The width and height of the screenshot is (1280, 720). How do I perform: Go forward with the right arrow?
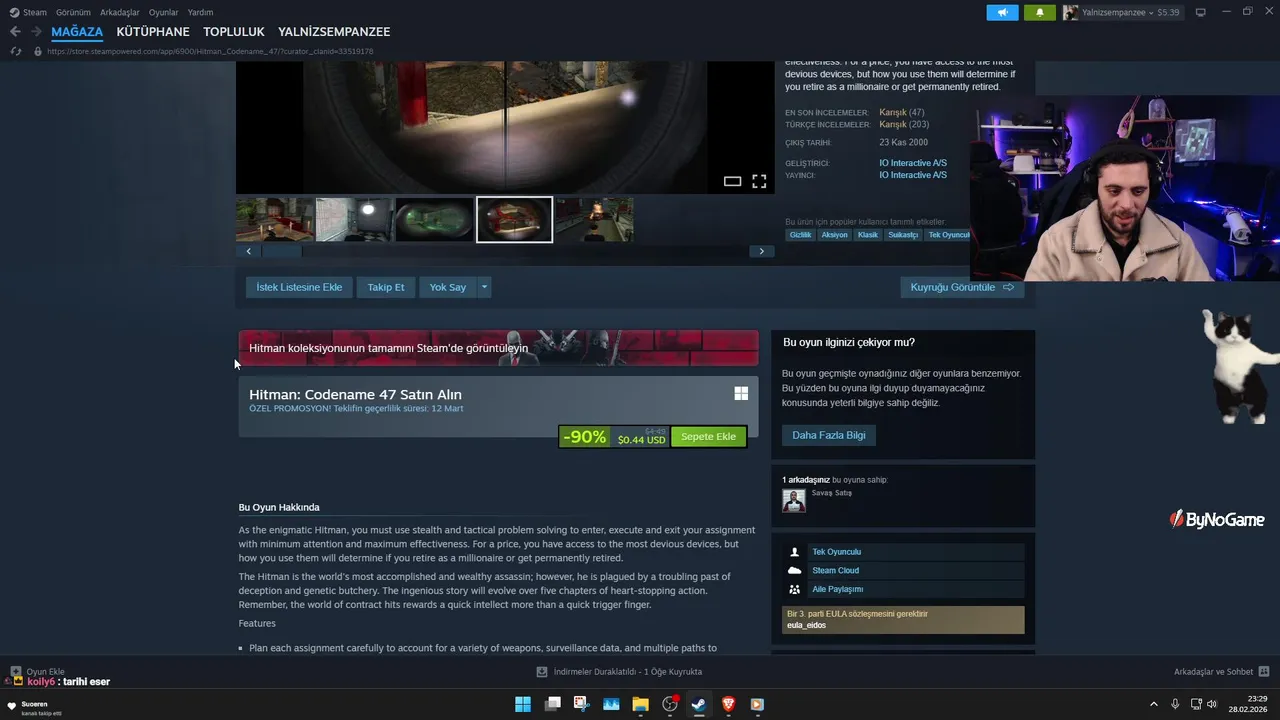(36, 32)
